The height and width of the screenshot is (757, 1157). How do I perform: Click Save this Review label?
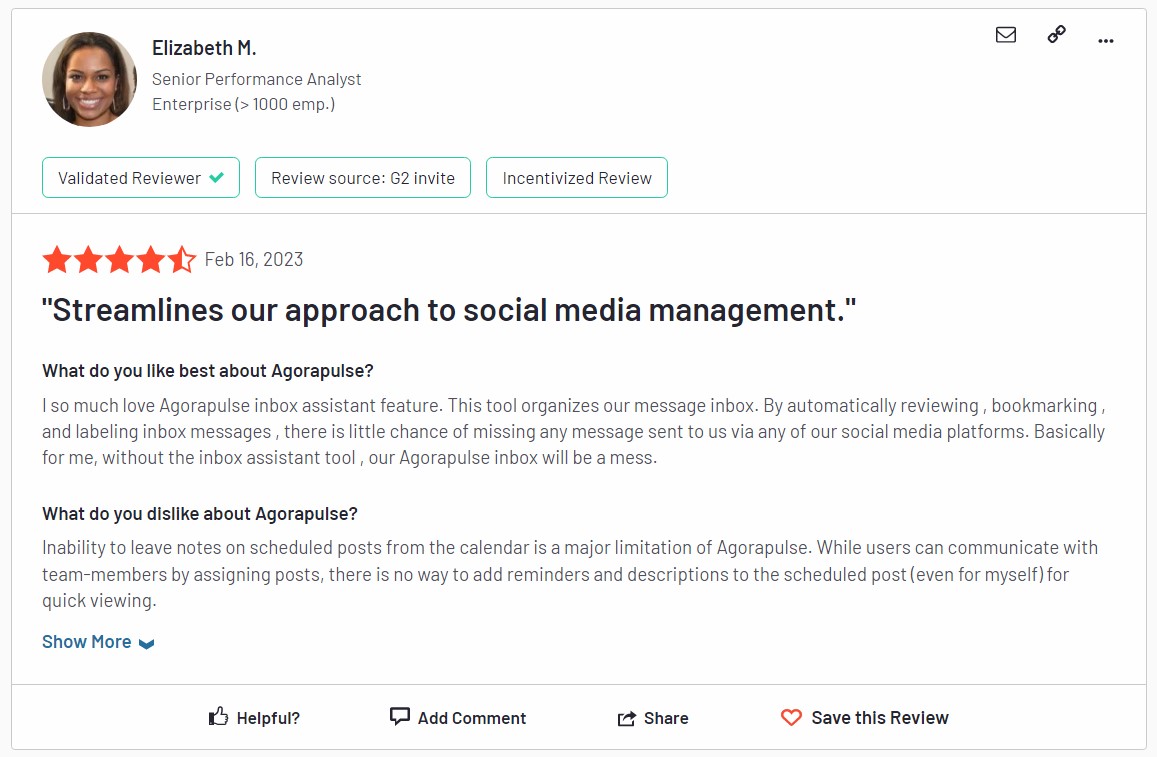point(880,718)
